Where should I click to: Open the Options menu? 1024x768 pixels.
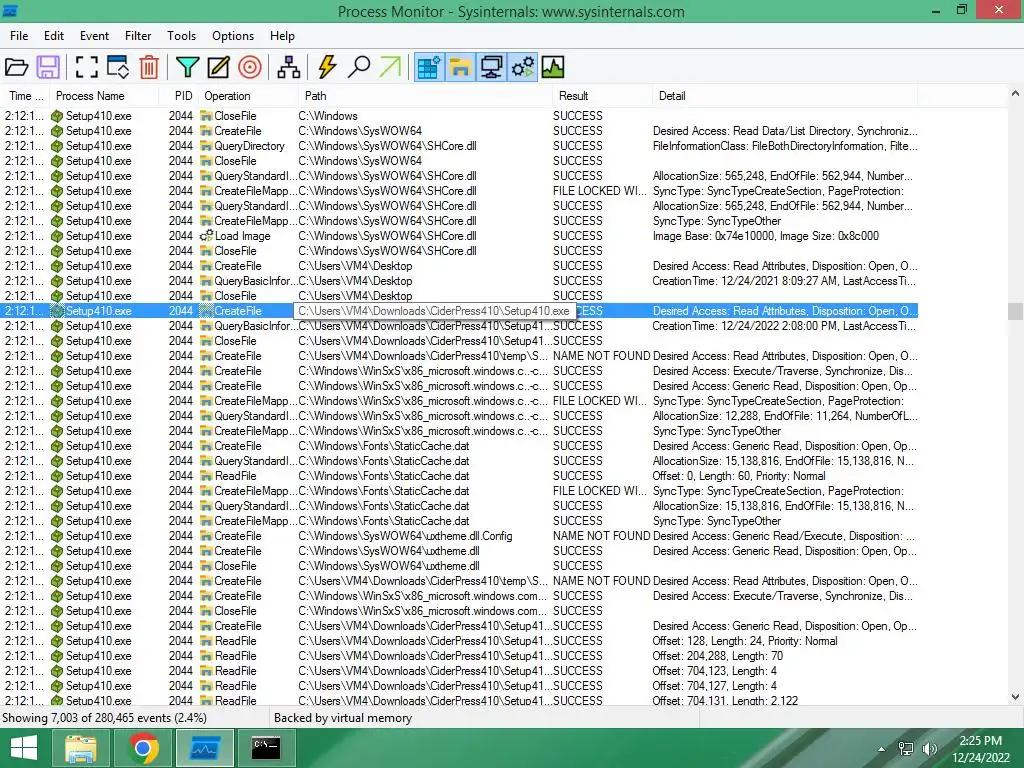click(233, 36)
